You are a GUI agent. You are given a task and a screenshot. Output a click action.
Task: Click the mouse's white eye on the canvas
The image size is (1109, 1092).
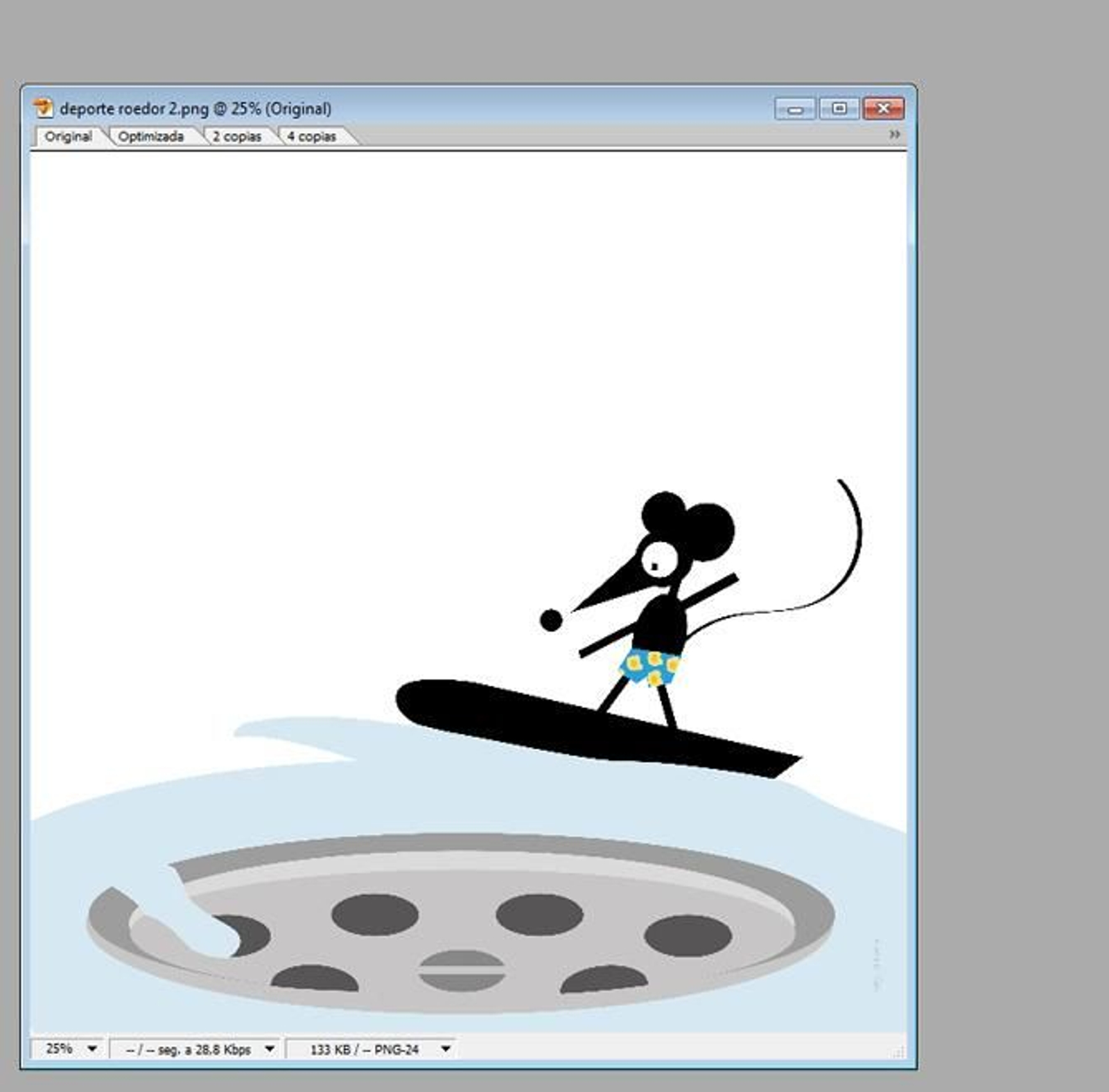(658, 558)
